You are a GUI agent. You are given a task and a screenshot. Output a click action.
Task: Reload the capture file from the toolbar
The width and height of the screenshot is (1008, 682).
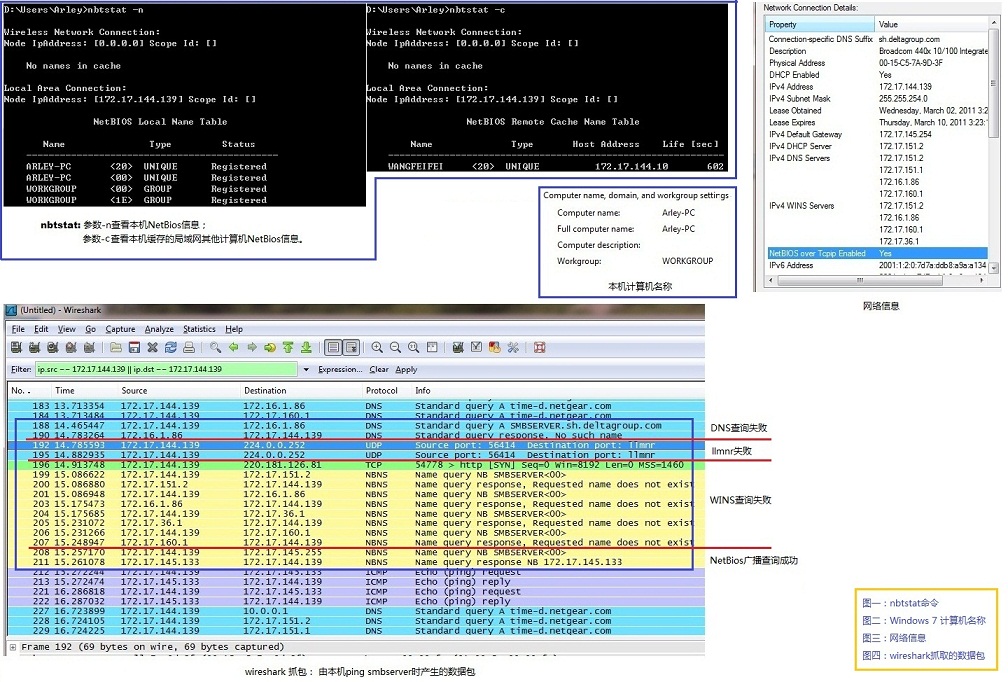point(170,348)
